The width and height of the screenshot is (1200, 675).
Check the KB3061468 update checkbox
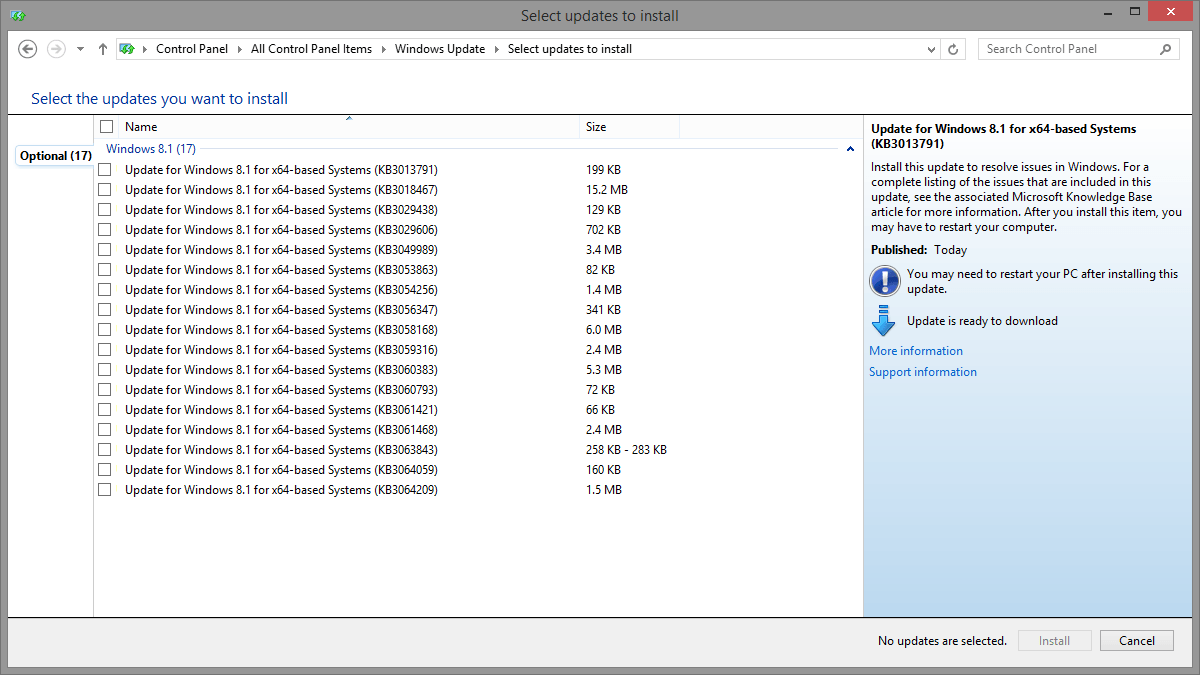click(105, 430)
